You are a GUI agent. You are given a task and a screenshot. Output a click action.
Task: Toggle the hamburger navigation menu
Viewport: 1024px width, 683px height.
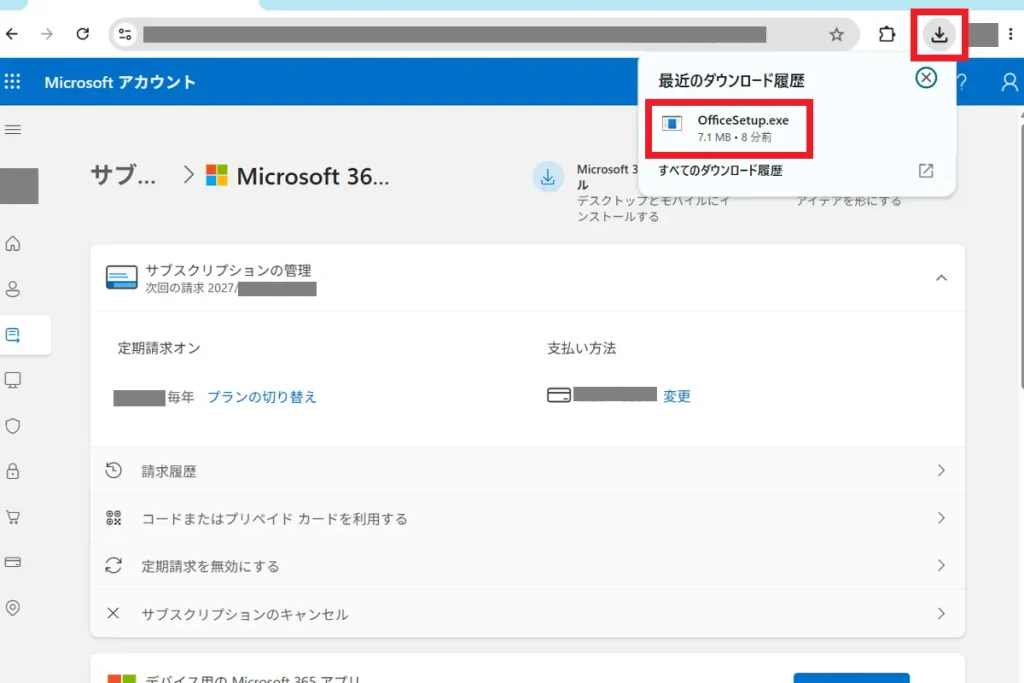coord(12,129)
